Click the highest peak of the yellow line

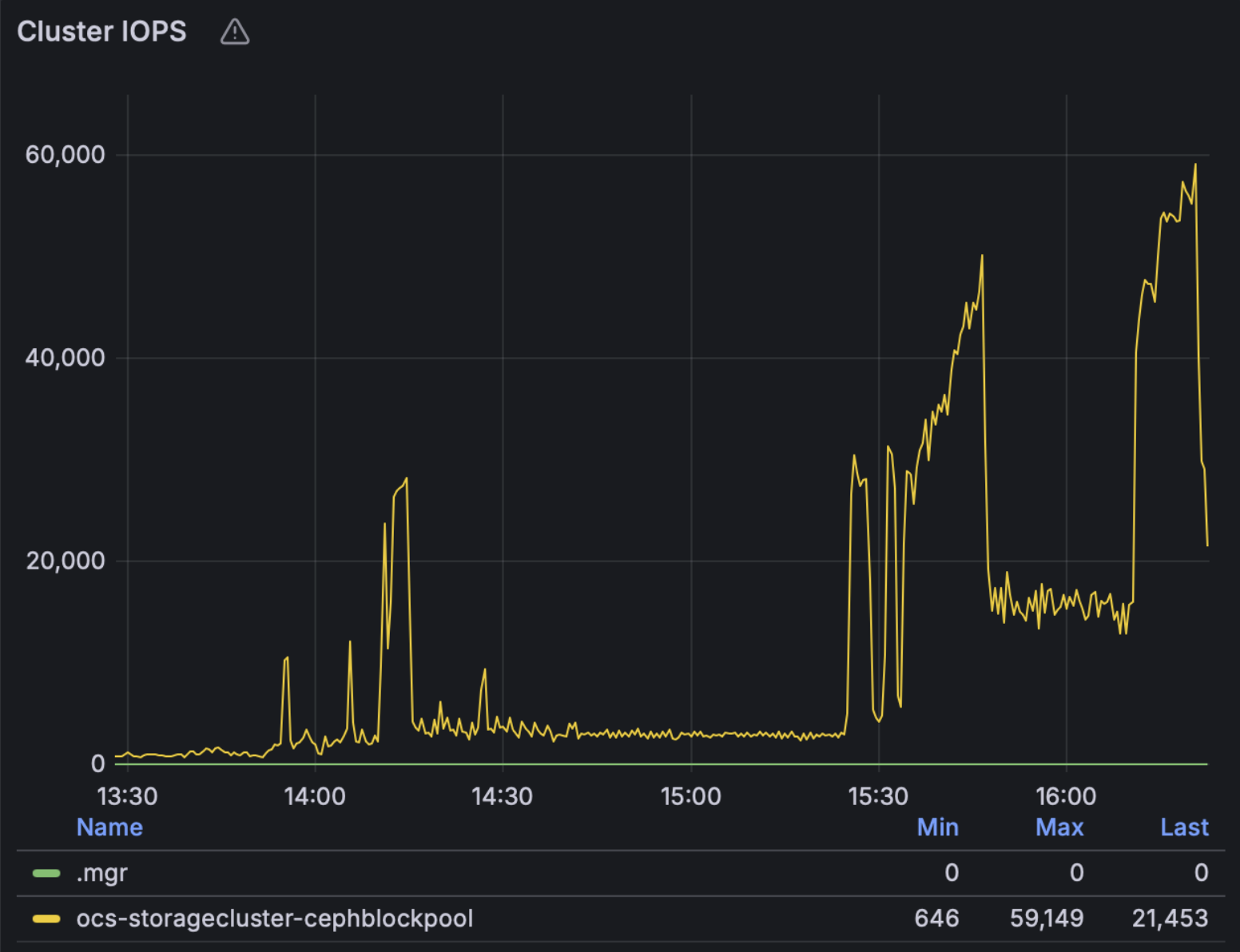point(1195,165)
